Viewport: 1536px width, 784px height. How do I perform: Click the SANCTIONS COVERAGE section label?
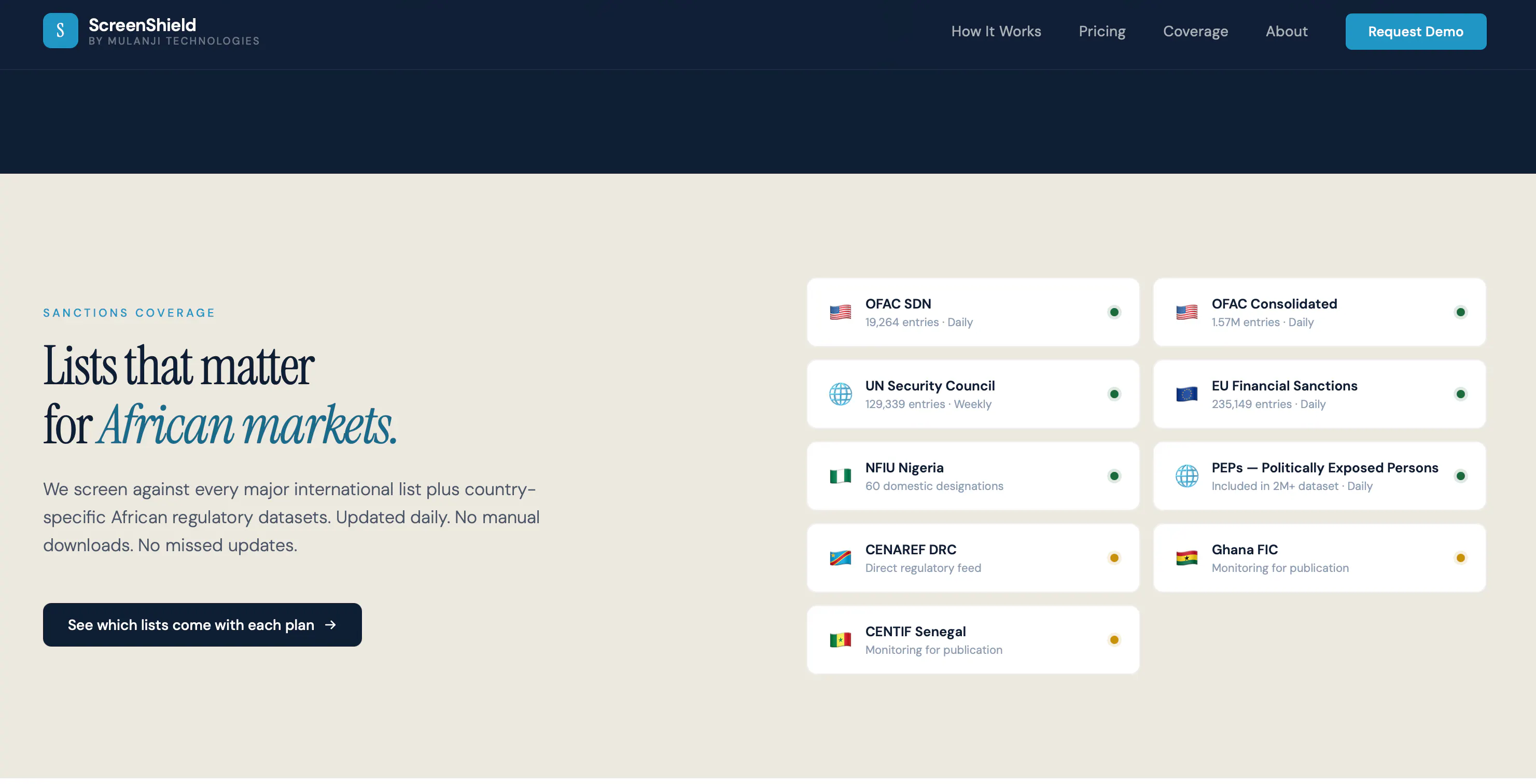(129, 313)
